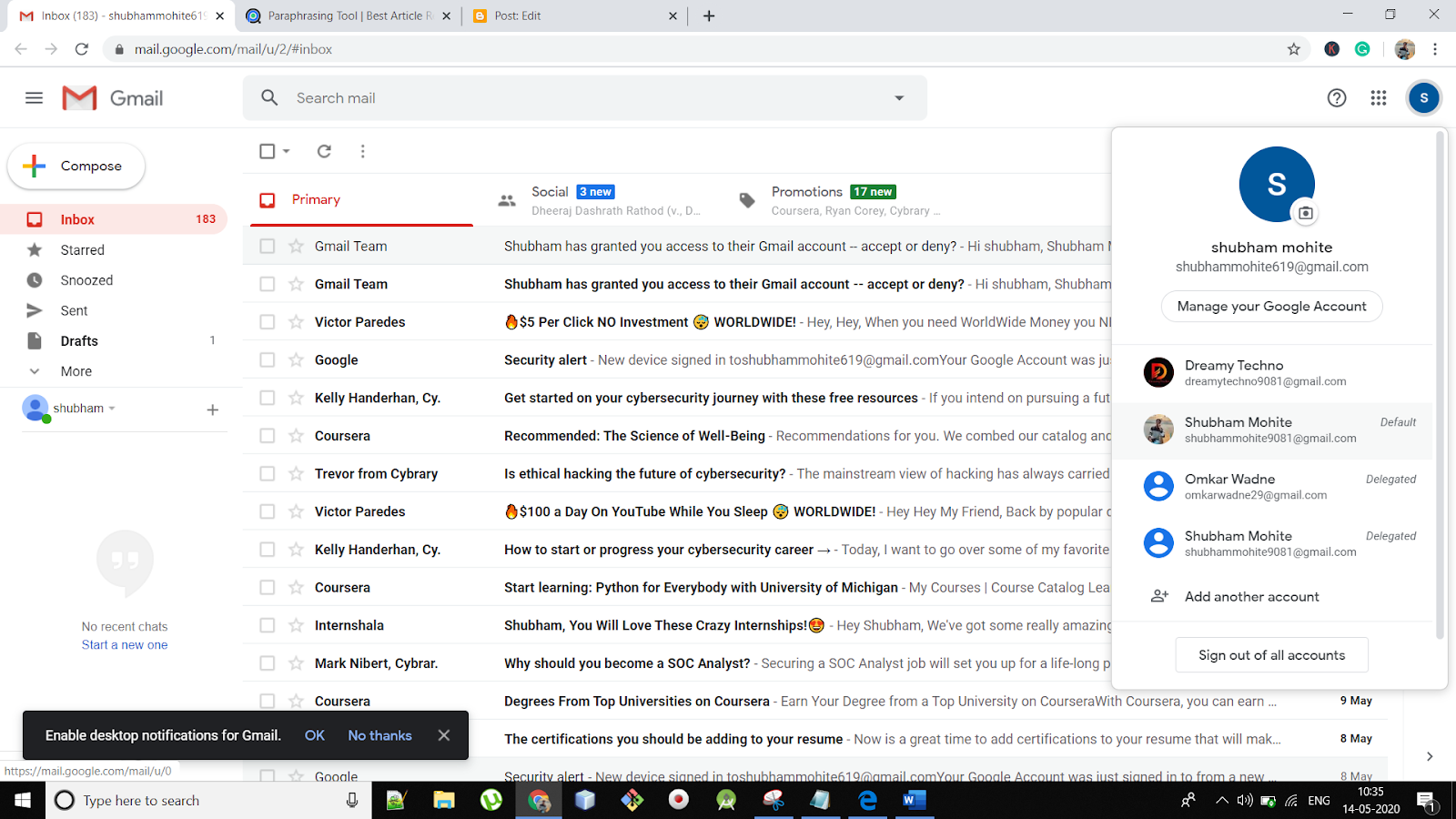Click the magnifier search icon
1456x819 pixels.
pos(269,98)
